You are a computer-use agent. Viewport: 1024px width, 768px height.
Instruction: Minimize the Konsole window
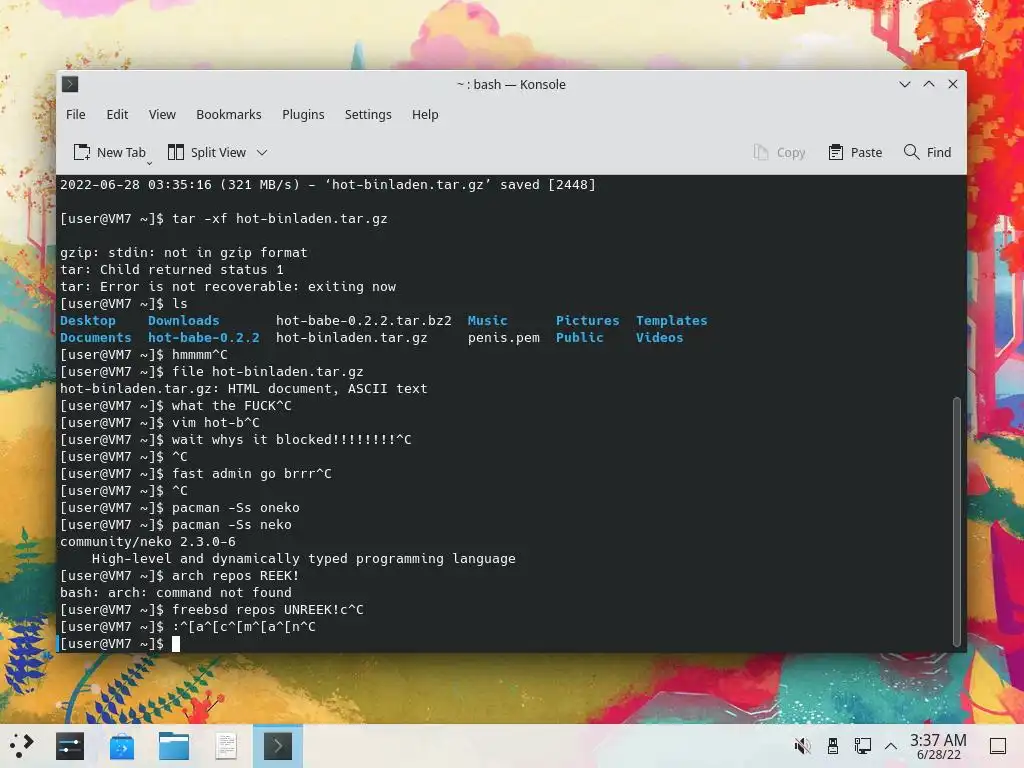[904, 84]
